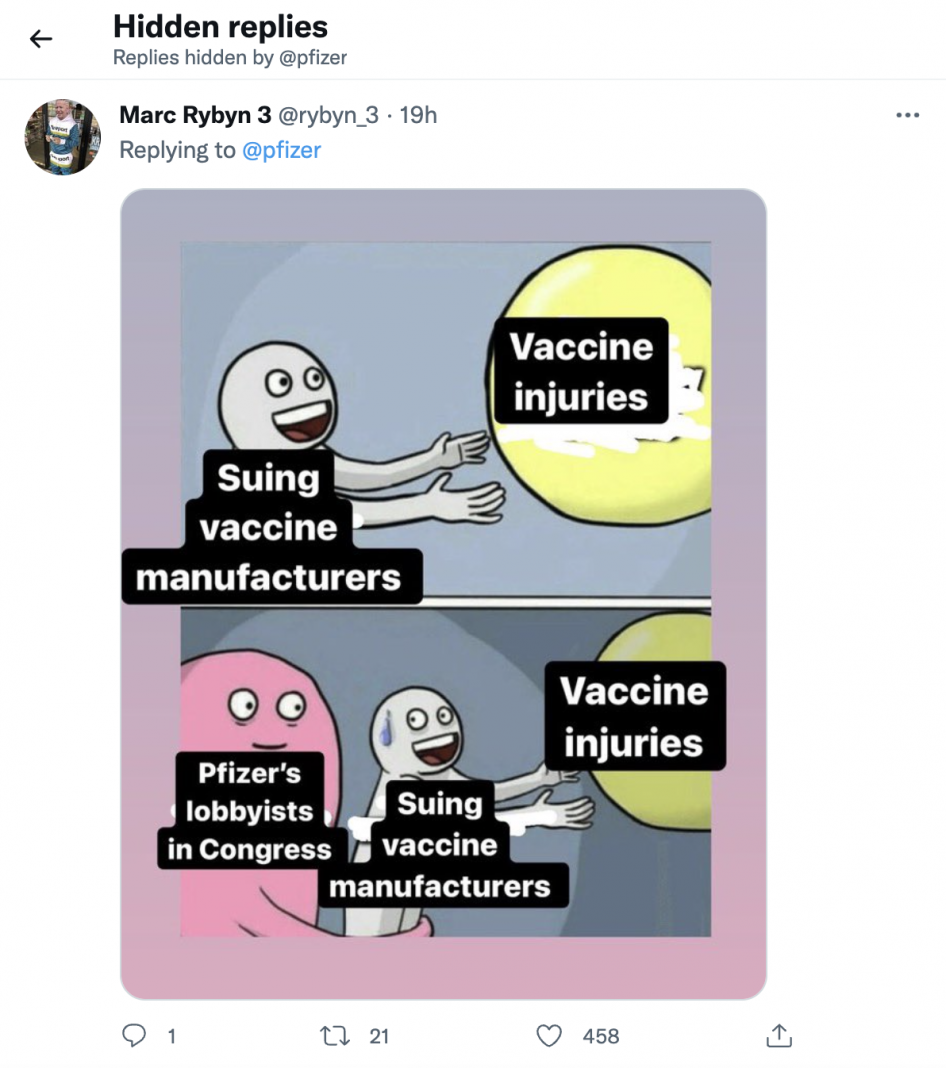946x1068 pixels.
Task: Open Marc Rybyn 3's profile avatar
Action: coord(62,137)
